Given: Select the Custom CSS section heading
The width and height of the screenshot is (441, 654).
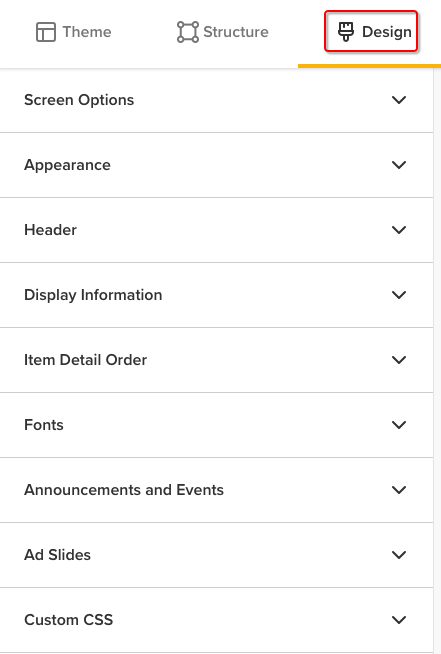Looking at the screenshot, I should 68,620.
